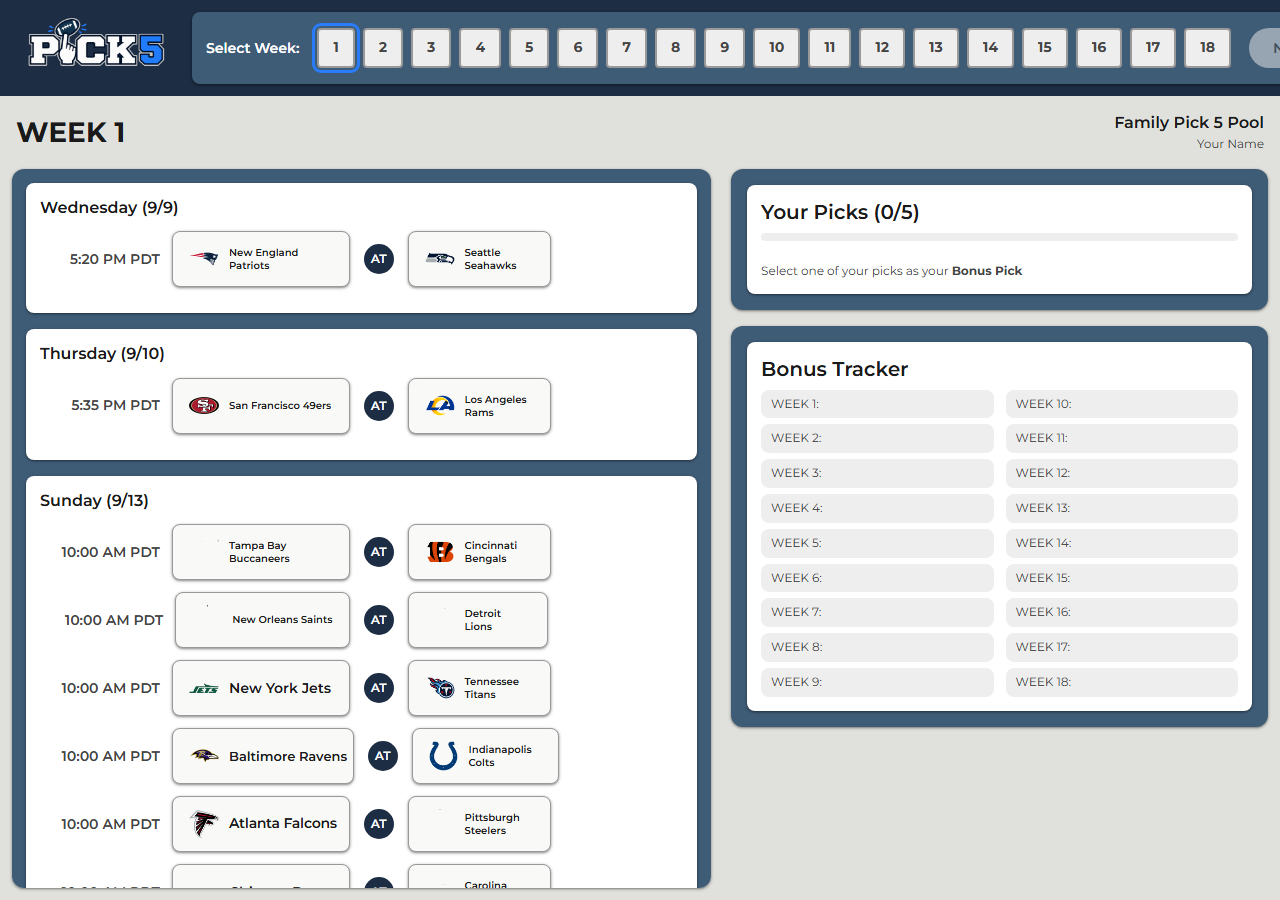Open week 17
The image size is (1280, 900).
[1153, 48]
